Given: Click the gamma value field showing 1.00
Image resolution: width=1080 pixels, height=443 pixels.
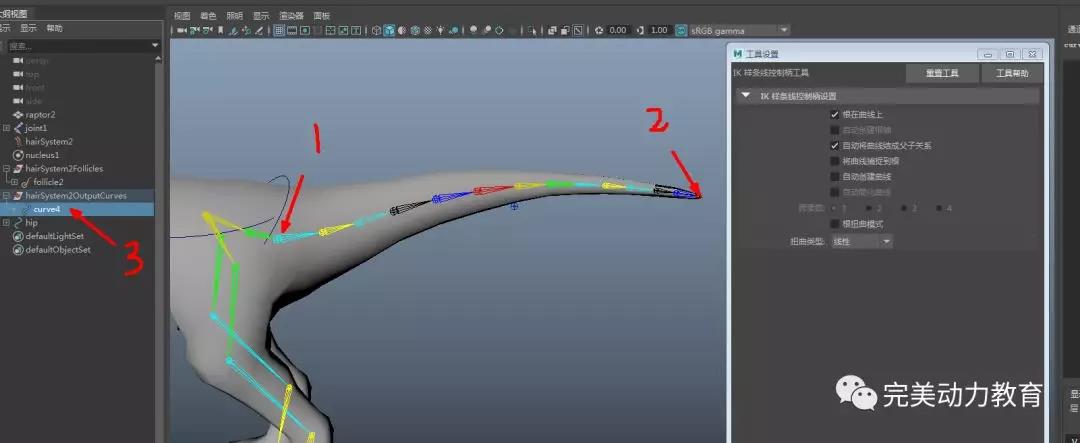Looking at the screenshot, I should (x=658, y=30).
